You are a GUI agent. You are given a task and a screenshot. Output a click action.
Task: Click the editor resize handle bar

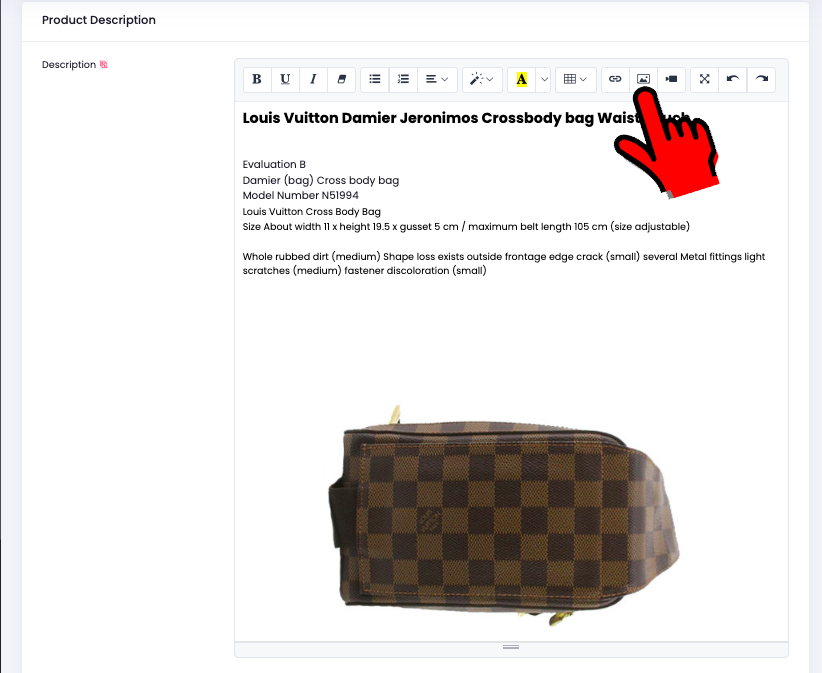click(511, 647)
